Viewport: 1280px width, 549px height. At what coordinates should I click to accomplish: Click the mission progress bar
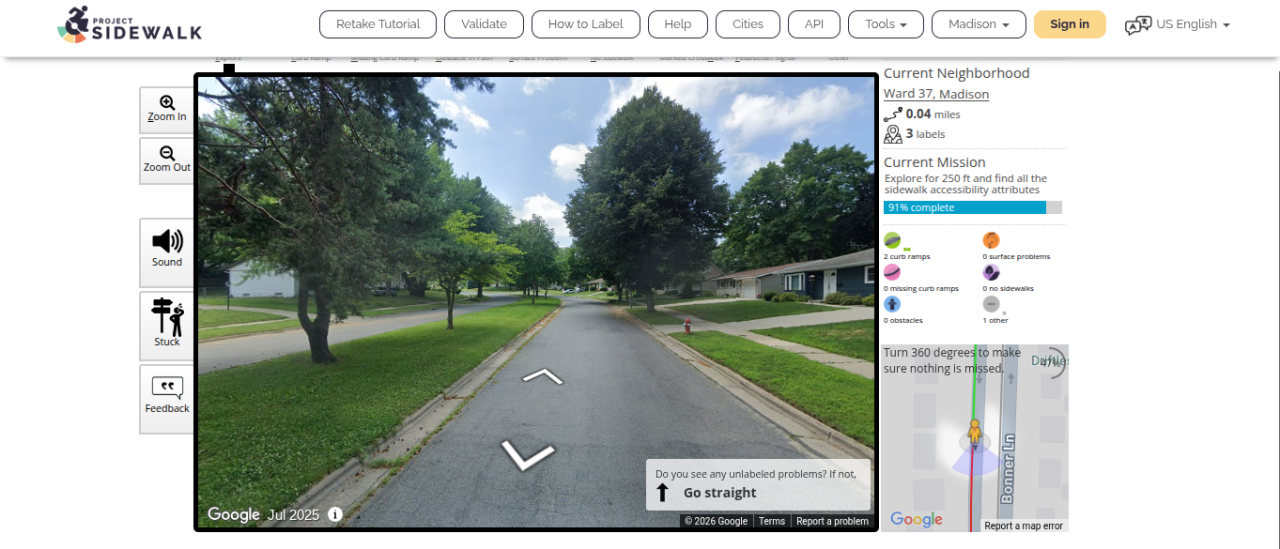coord(973,208)
